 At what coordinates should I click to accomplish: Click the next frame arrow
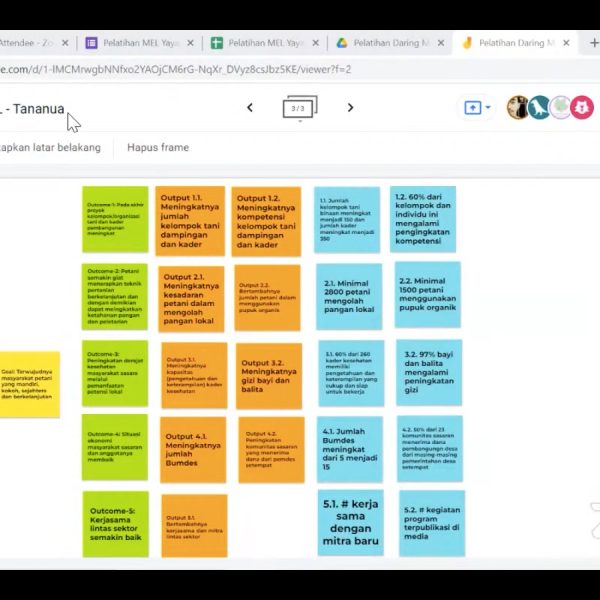pyautogui.click(x=350, y=108)
